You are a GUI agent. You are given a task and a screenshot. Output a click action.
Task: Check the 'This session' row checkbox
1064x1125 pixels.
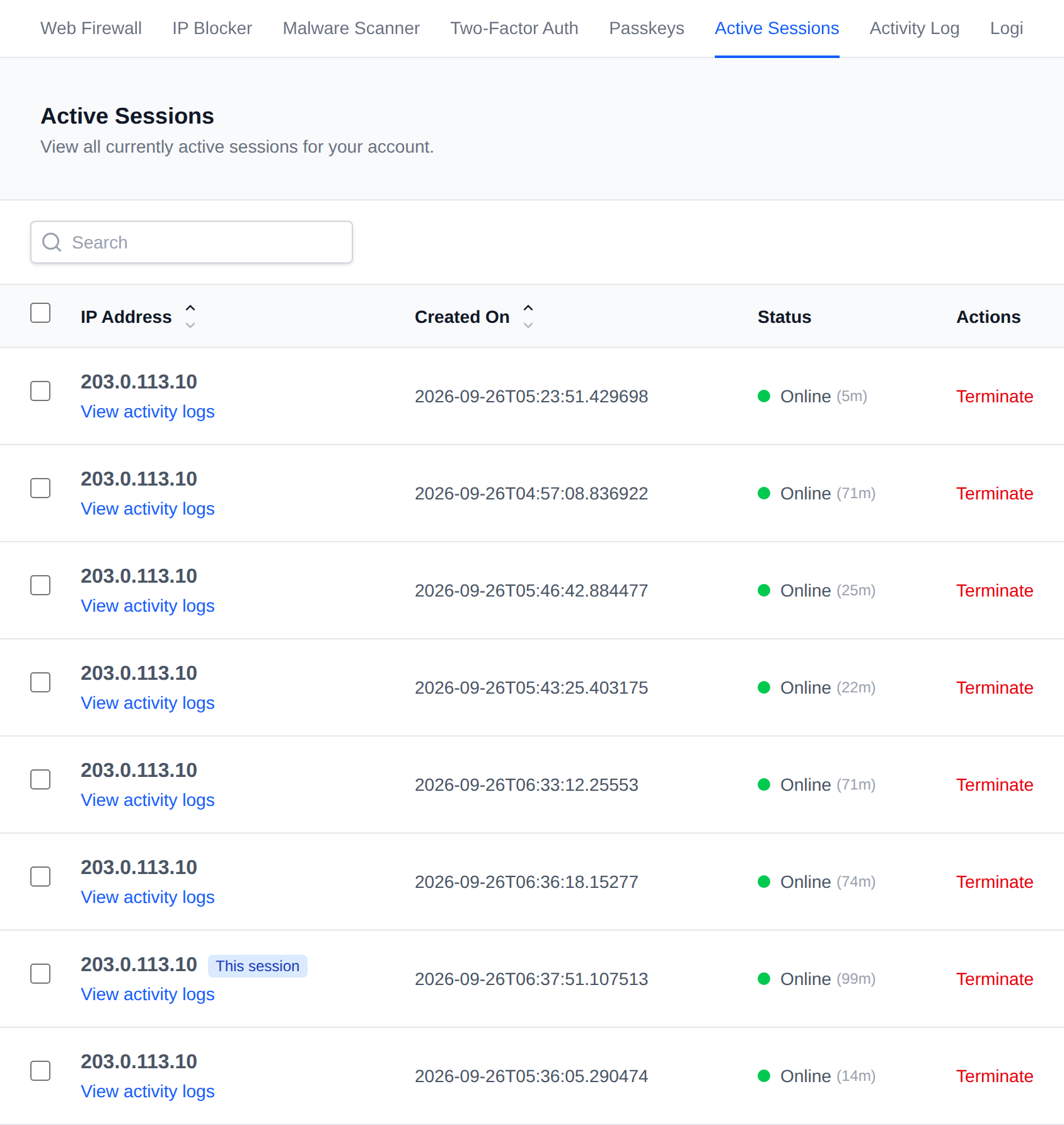(x=40, y=974)
